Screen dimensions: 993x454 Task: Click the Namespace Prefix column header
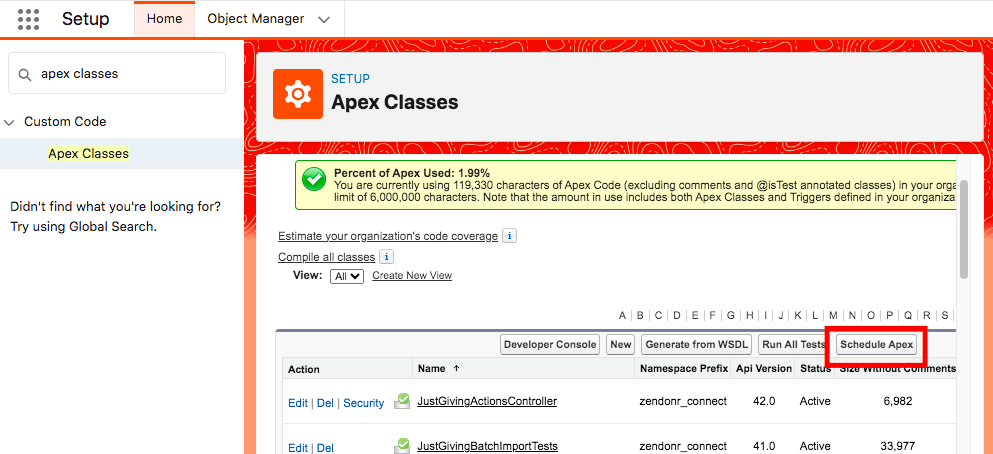click(683, 369)
